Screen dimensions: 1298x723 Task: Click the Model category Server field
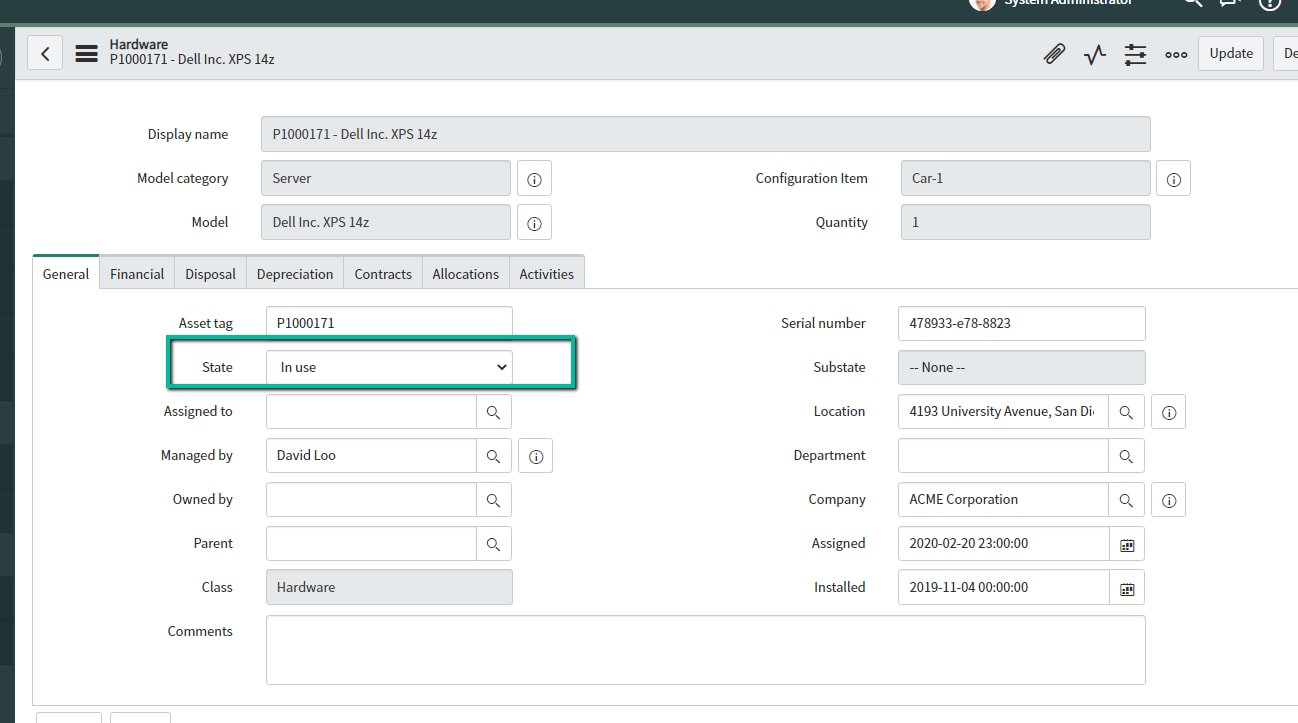385,179
